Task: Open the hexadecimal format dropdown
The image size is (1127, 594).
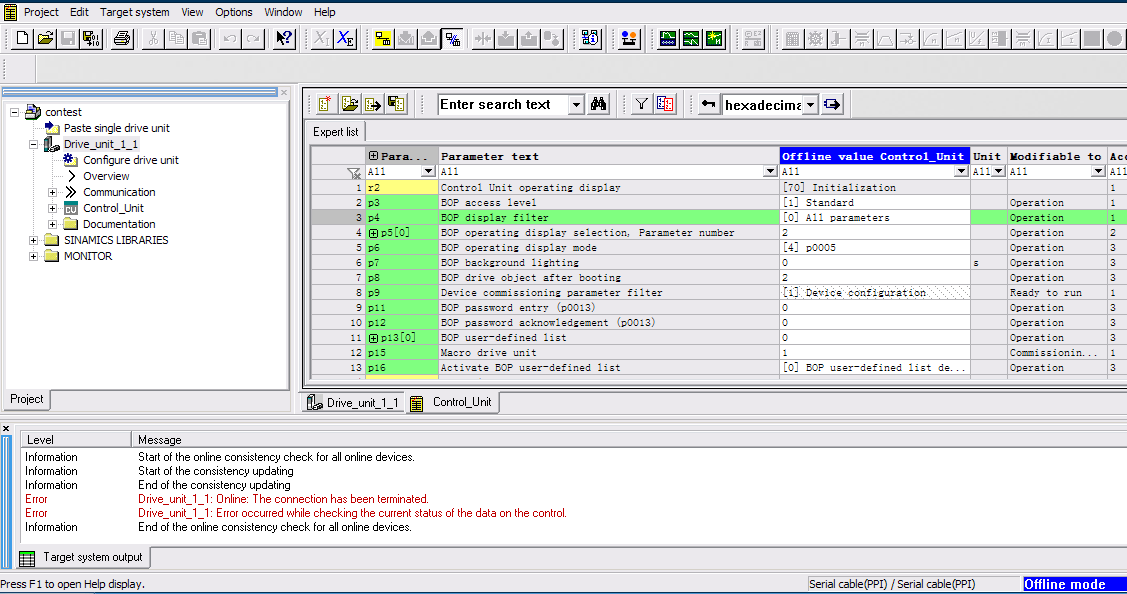Action: 810,105
